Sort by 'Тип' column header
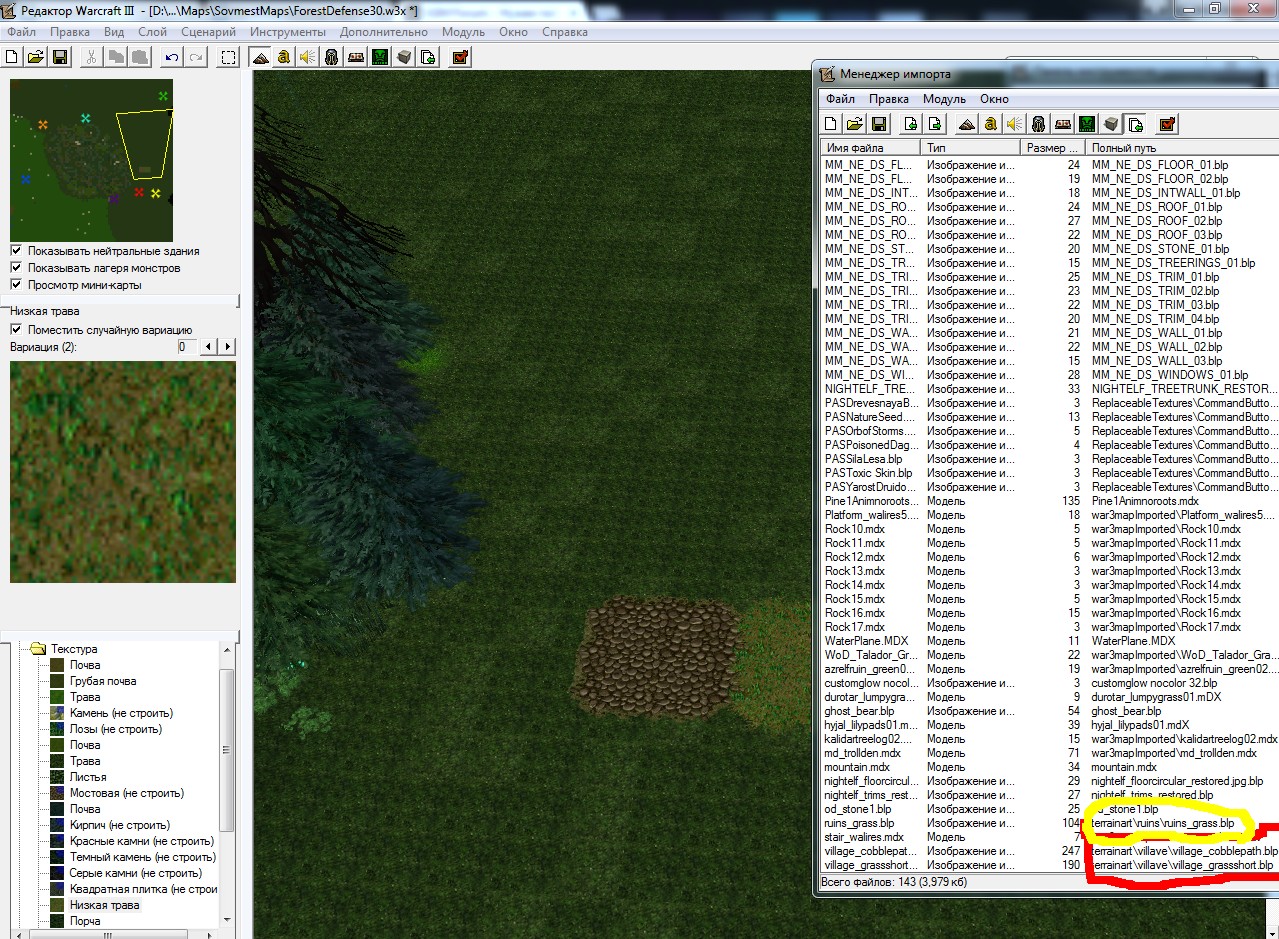This screenshot has width=1279, height=939. (972, 148)
